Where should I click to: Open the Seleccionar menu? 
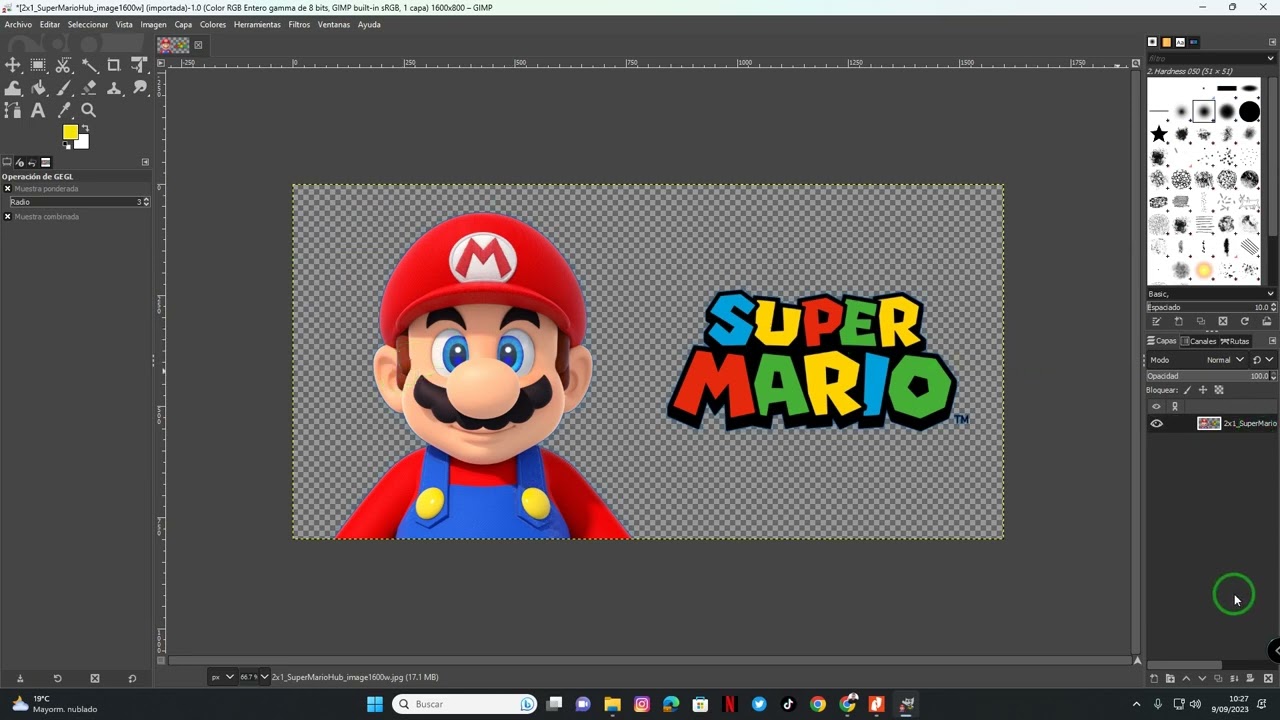point(88,24)
